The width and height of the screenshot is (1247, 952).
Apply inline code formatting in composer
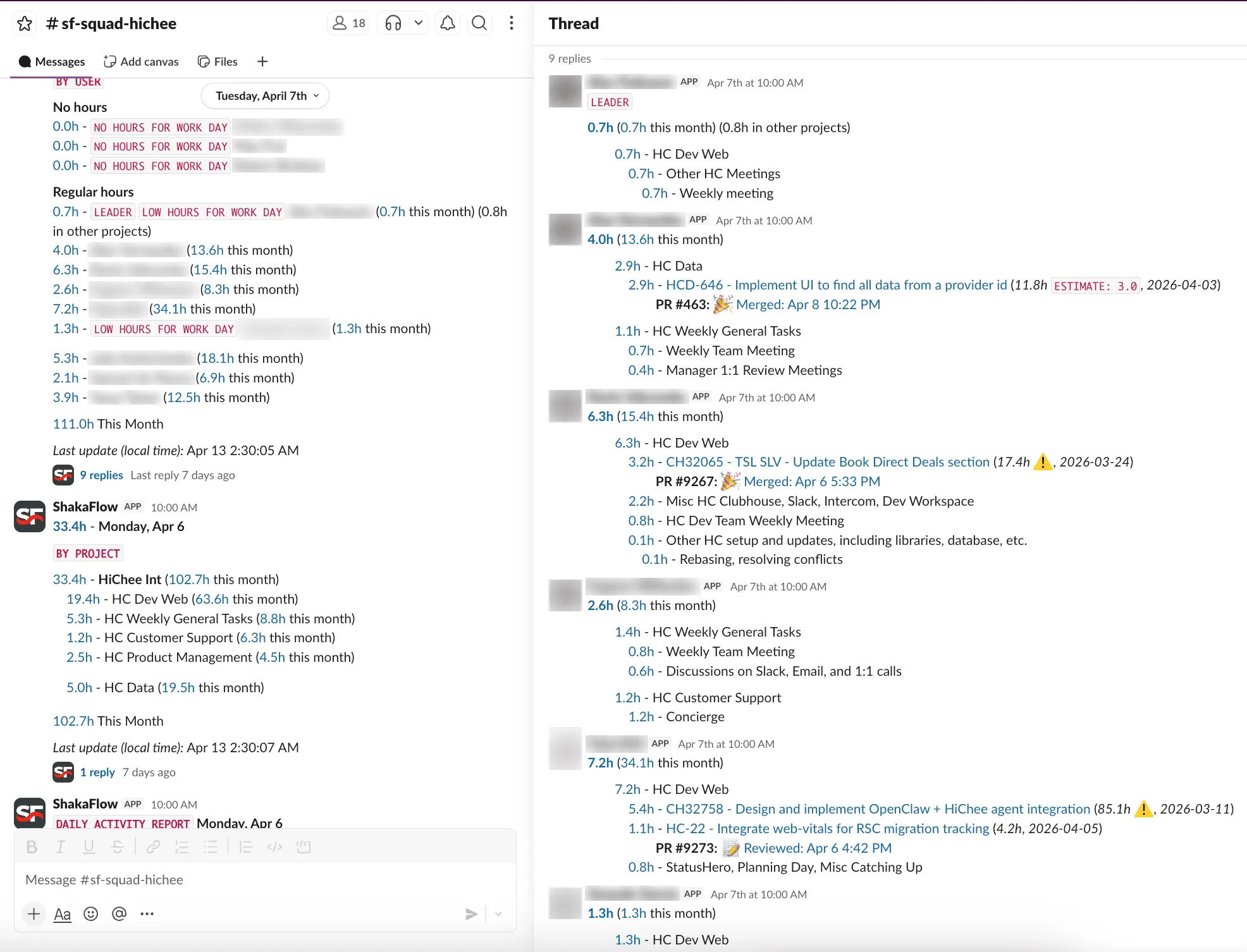tap(274, 847)
